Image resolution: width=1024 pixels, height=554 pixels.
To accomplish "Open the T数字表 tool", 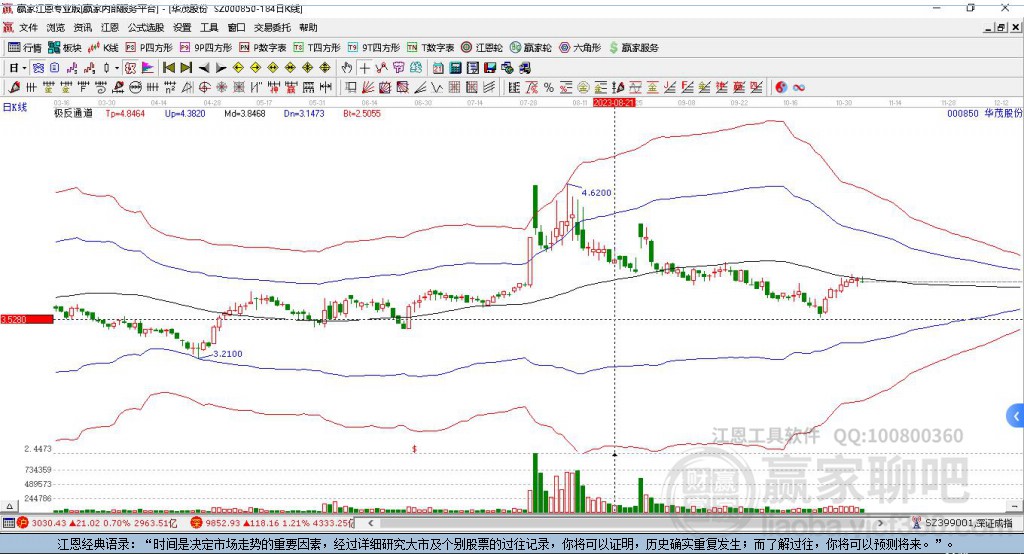I will tap(430, 48).
